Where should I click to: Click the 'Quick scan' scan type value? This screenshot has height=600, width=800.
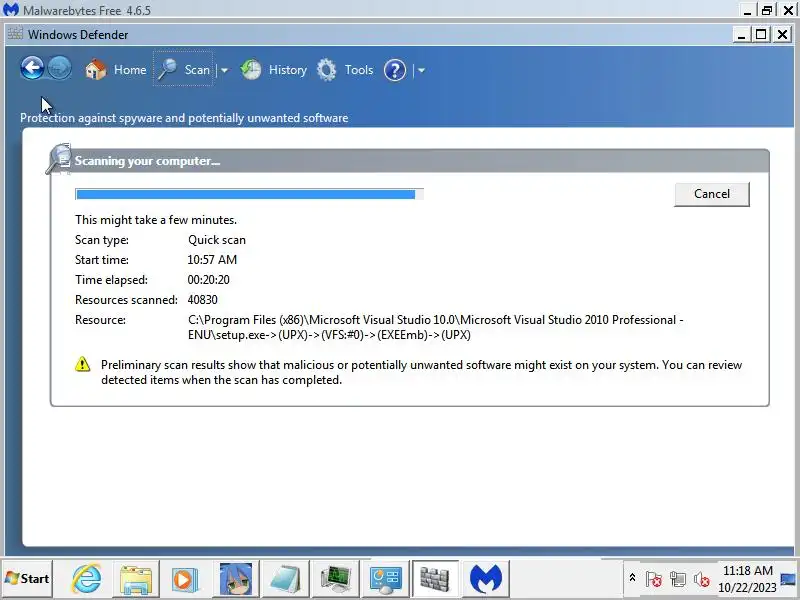click(217, 240)
